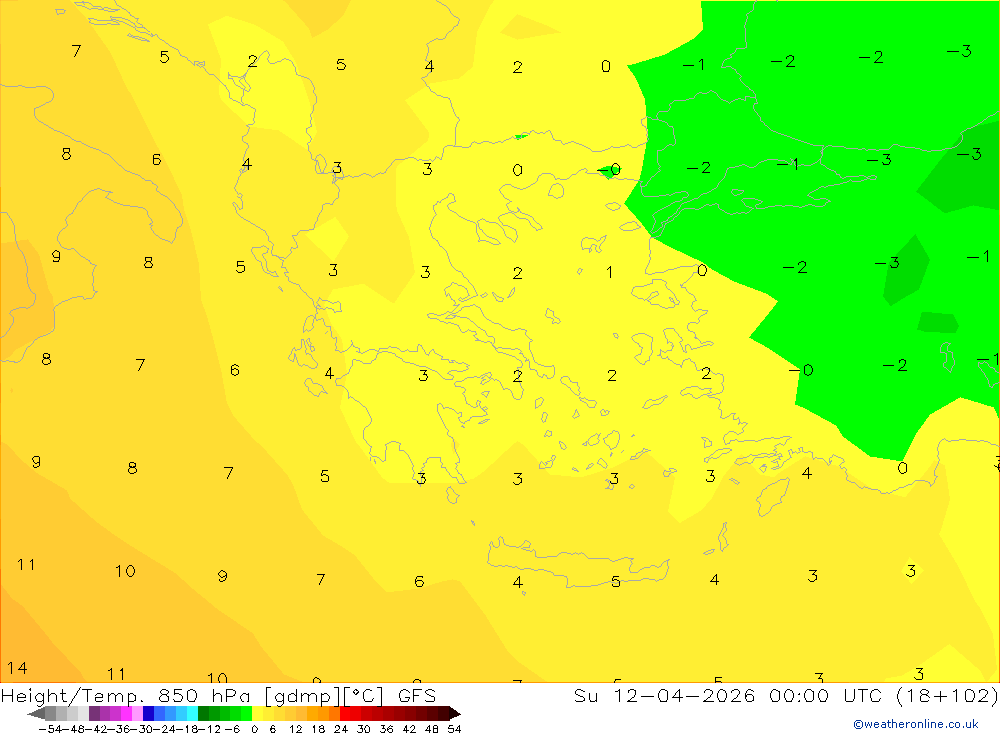Click the legend label '-24'
This screenshot has width=1000, height=733.
tap(165, 729)
